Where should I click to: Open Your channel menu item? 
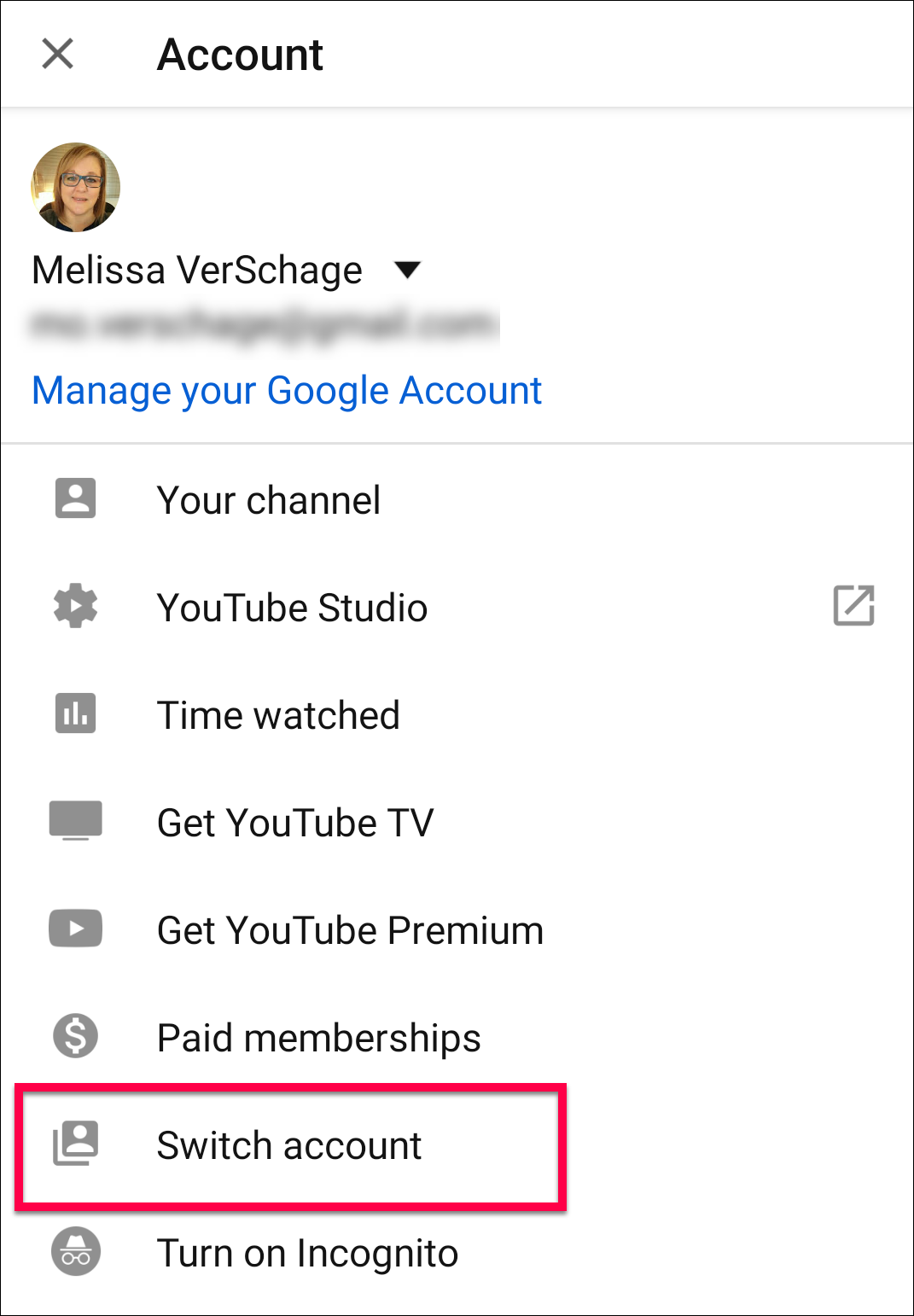(457, 500)
